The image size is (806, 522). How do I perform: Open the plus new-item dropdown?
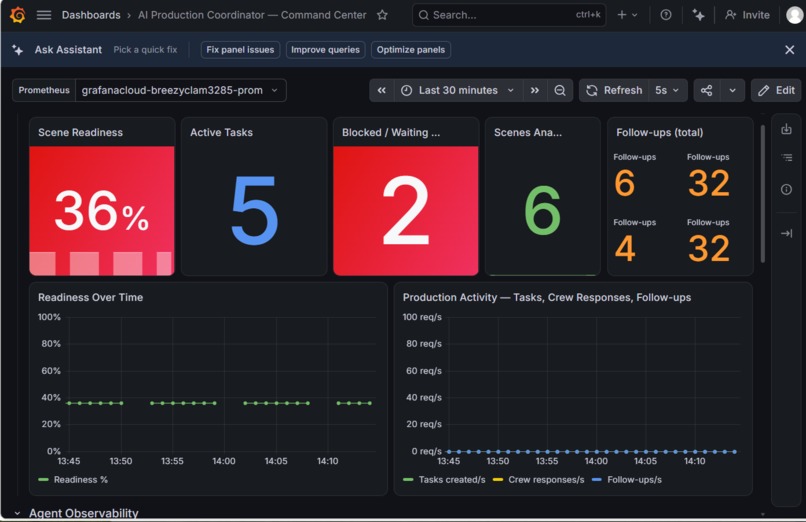(x=627, y=15)
